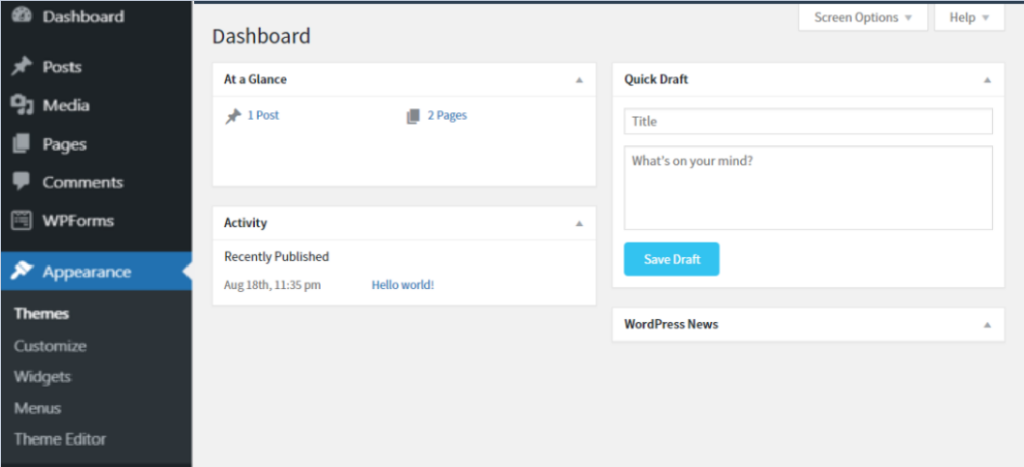Screen dimensions: 1024x467
Task: Open the Help dropdown tab
Action: point(969,18)
